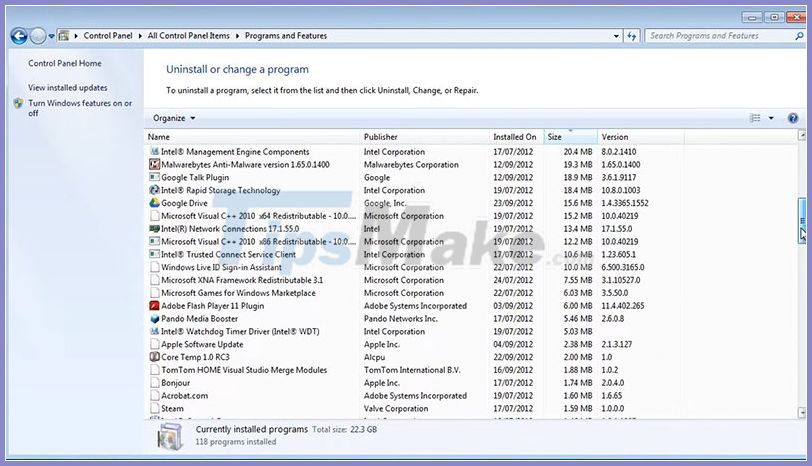This screenshot has height=466, width=812.
Task: Sort by the Name column header
Action: (252, 137)
